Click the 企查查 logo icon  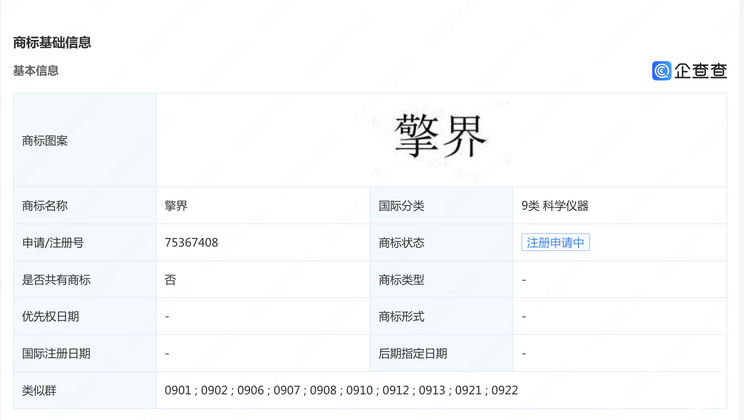tap(661, 71)
